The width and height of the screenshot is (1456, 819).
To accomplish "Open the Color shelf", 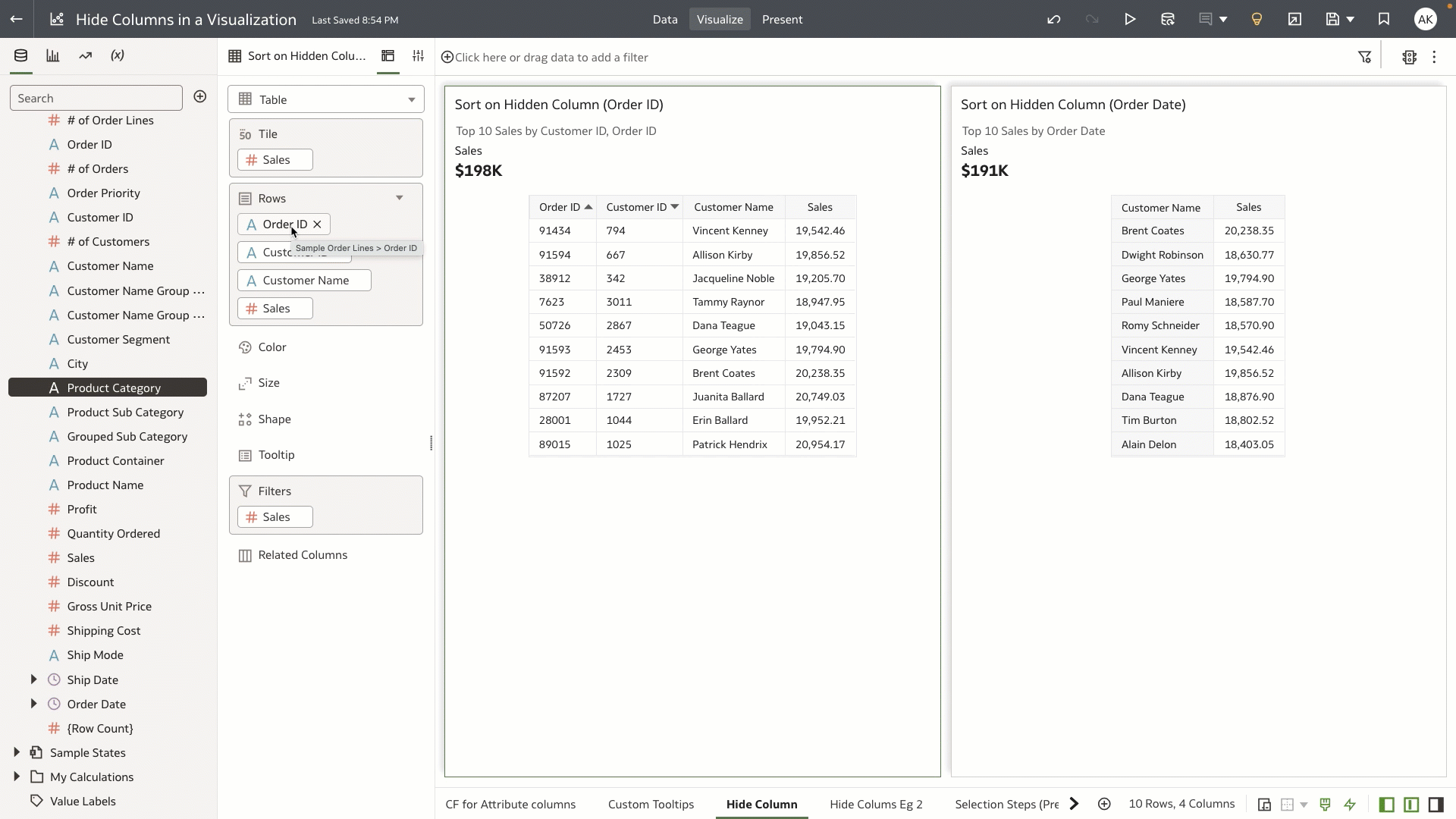I will pos(271,347).
